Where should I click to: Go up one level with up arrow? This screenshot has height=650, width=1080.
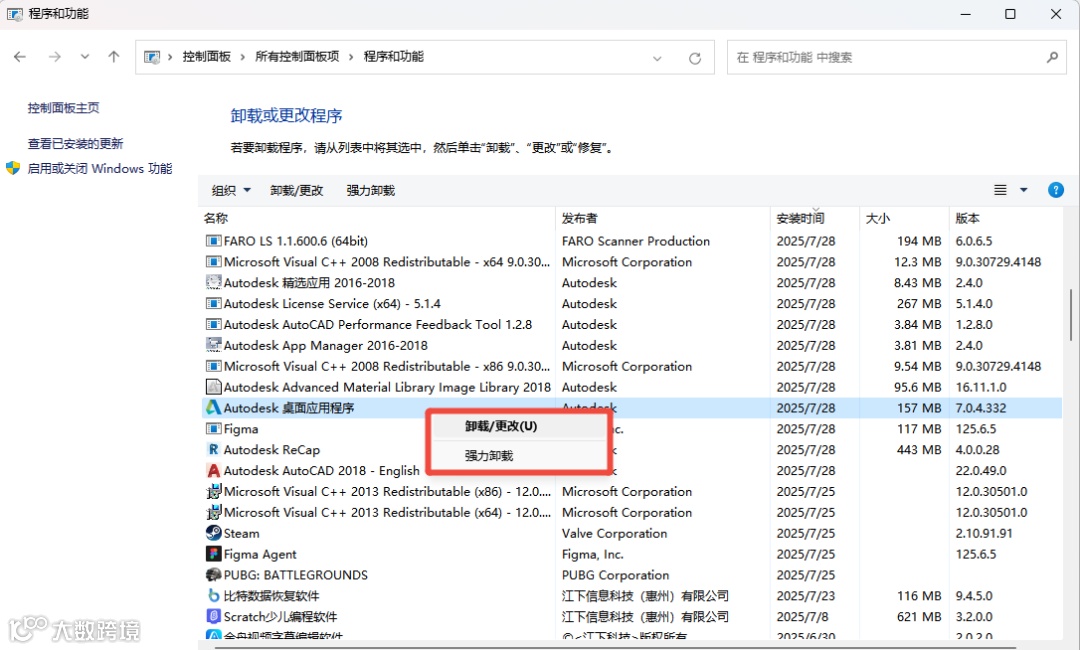114,57
